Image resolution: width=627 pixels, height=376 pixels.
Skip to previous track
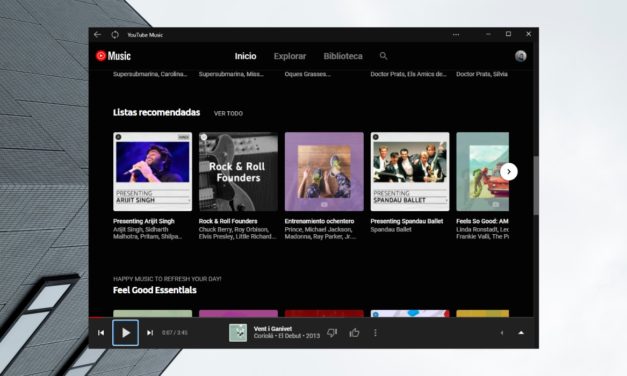coord(101,333)
